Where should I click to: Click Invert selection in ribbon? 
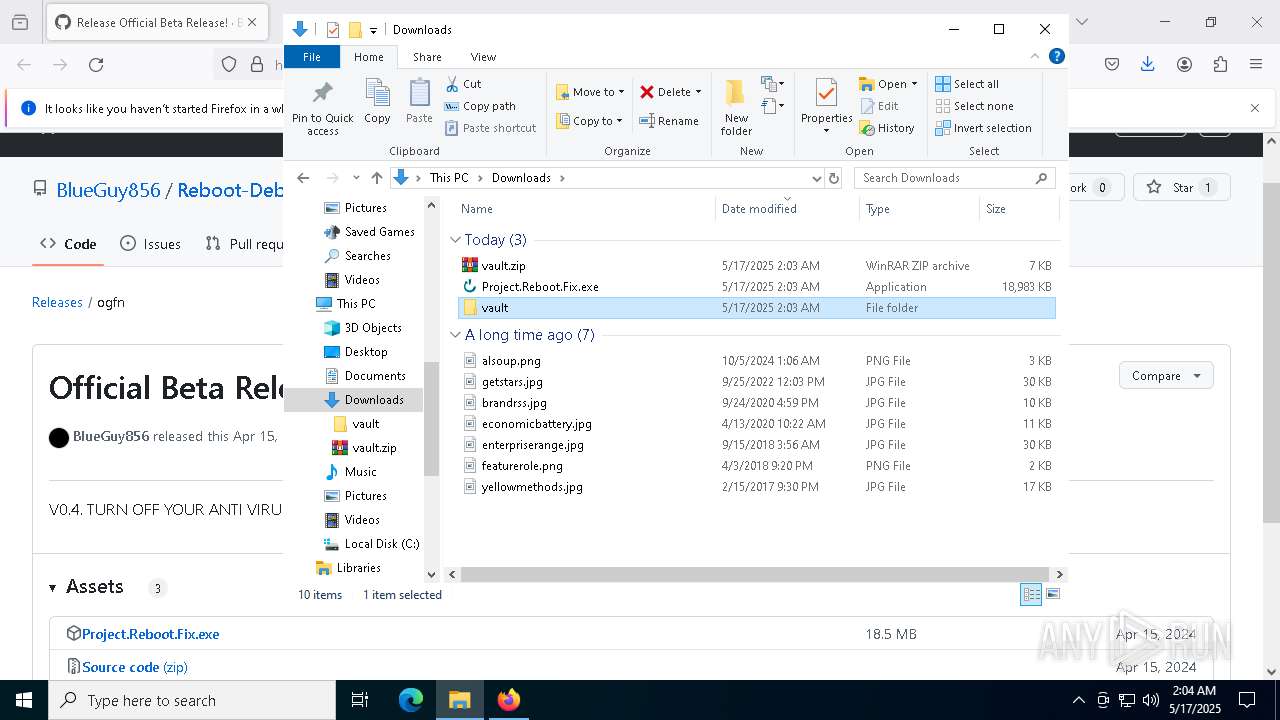pyautogui.click(x=983, y=128)
